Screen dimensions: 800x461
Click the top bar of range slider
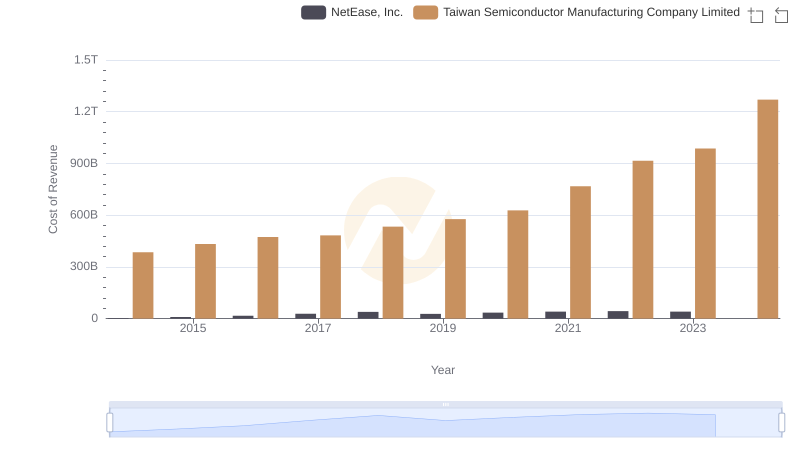pyautogui.click(x=445, y=404)
